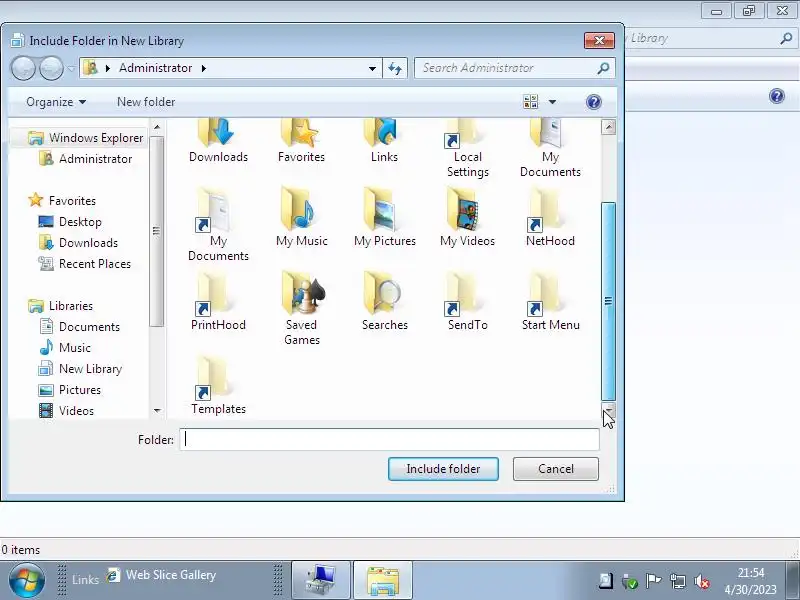Select the SendTo shortcut folder
Viewport: 800px width, 600px height.
467,301
